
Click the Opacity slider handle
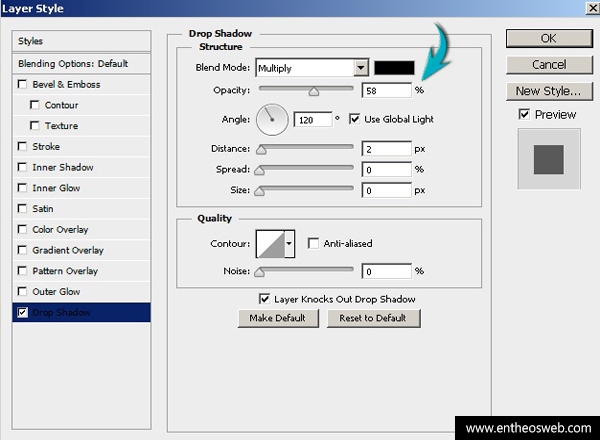point(313,91)
